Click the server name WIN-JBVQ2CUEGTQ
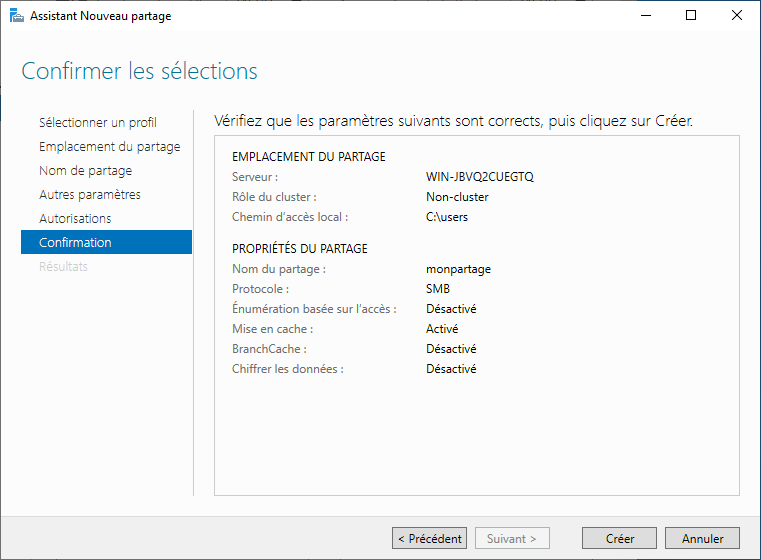Viewport: 761px width, 560px height. pyautogui.click(x=480, y=177)
